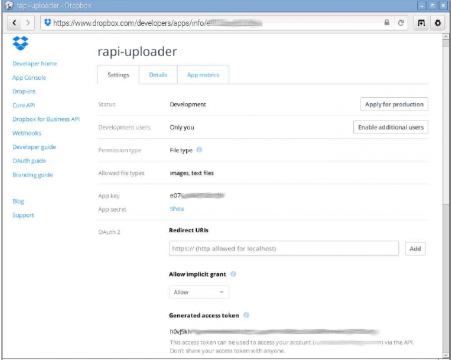Select the Development status value
Screen dimensions: 451x360
188,104
